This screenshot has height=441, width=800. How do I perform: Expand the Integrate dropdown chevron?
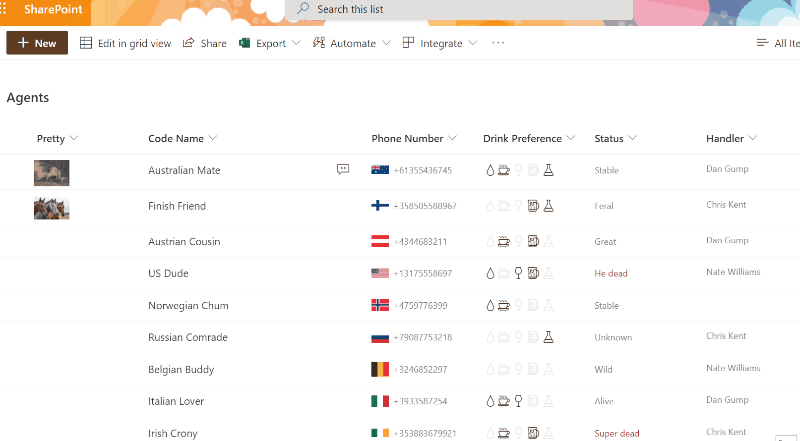pyautogui.click(x=472, y=43)
